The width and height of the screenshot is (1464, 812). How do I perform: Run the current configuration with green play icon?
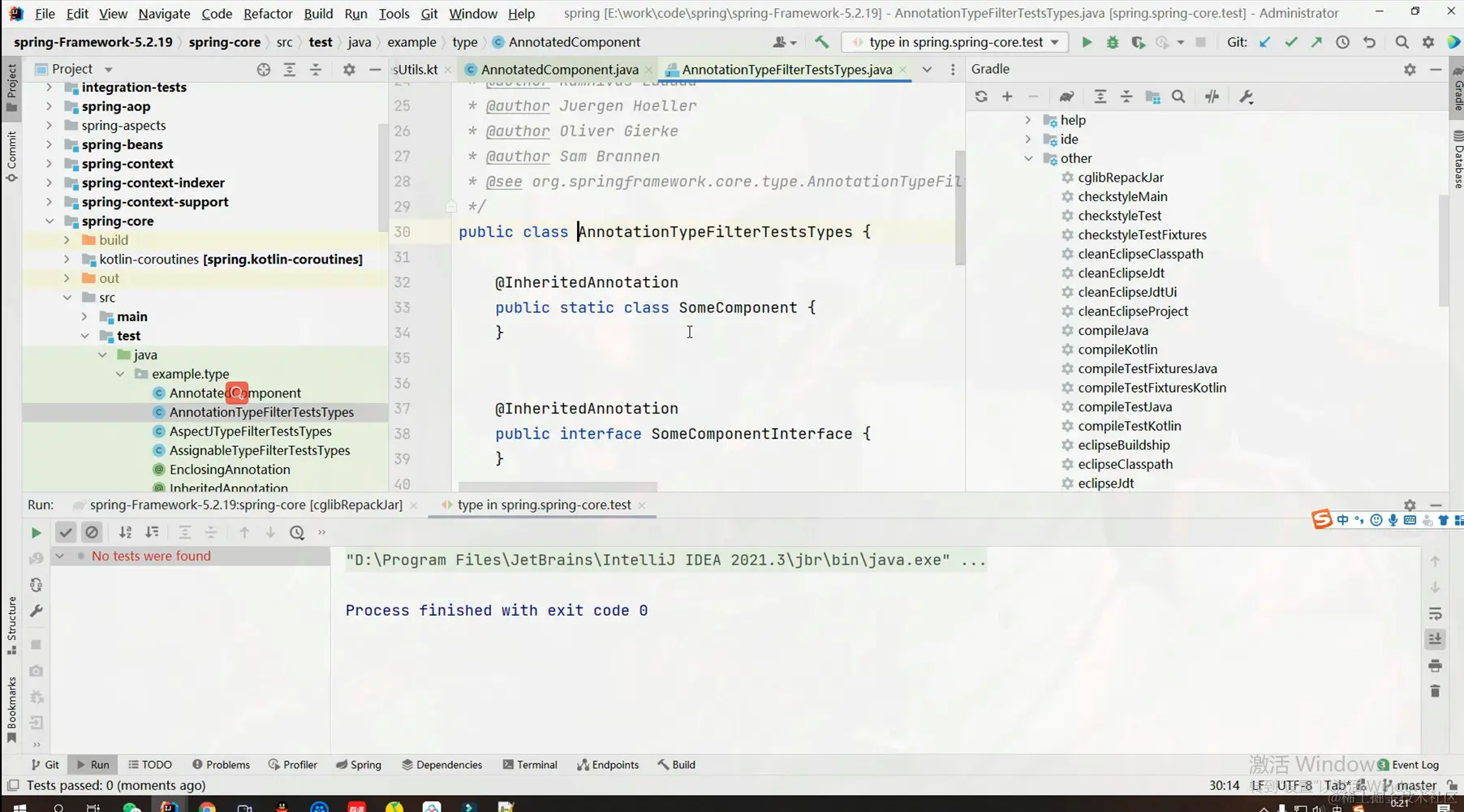1086,42
